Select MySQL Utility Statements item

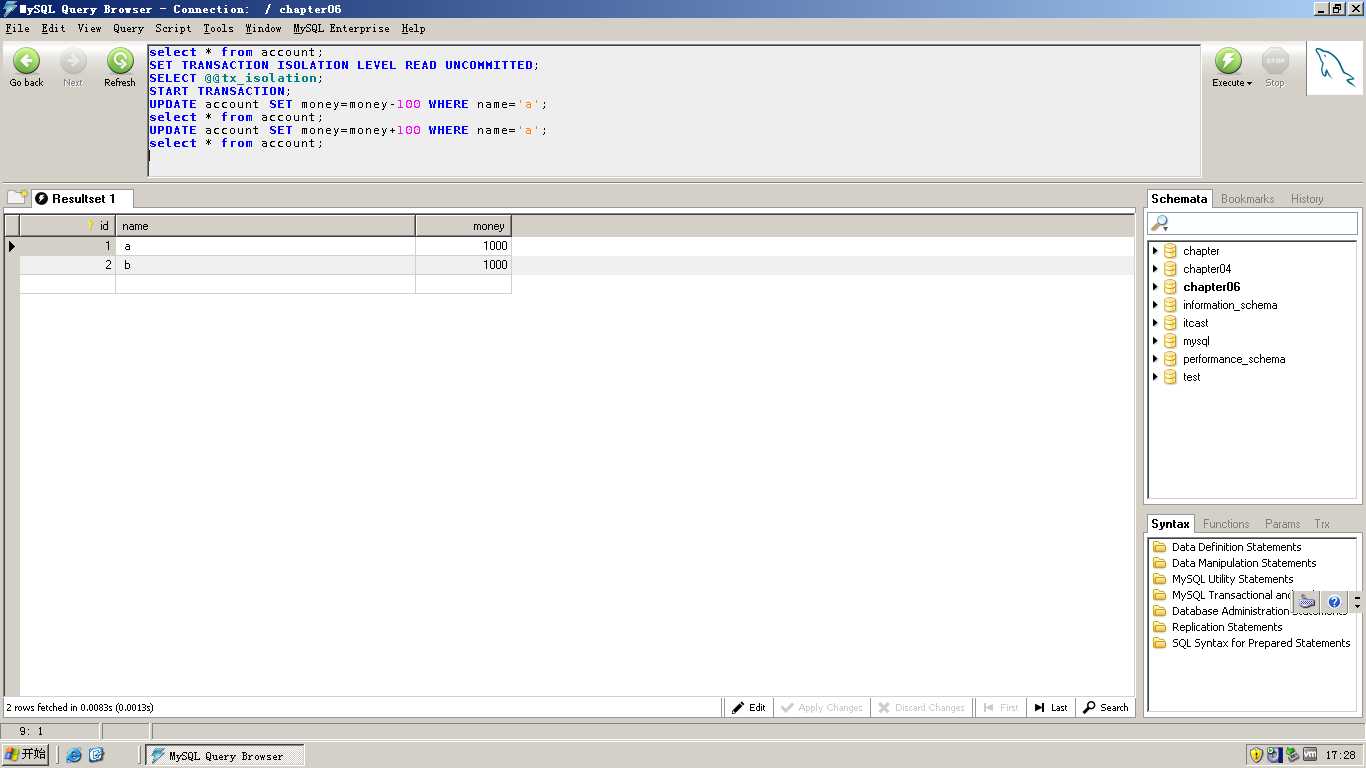pyautogui.click(x=1232, y=579)
